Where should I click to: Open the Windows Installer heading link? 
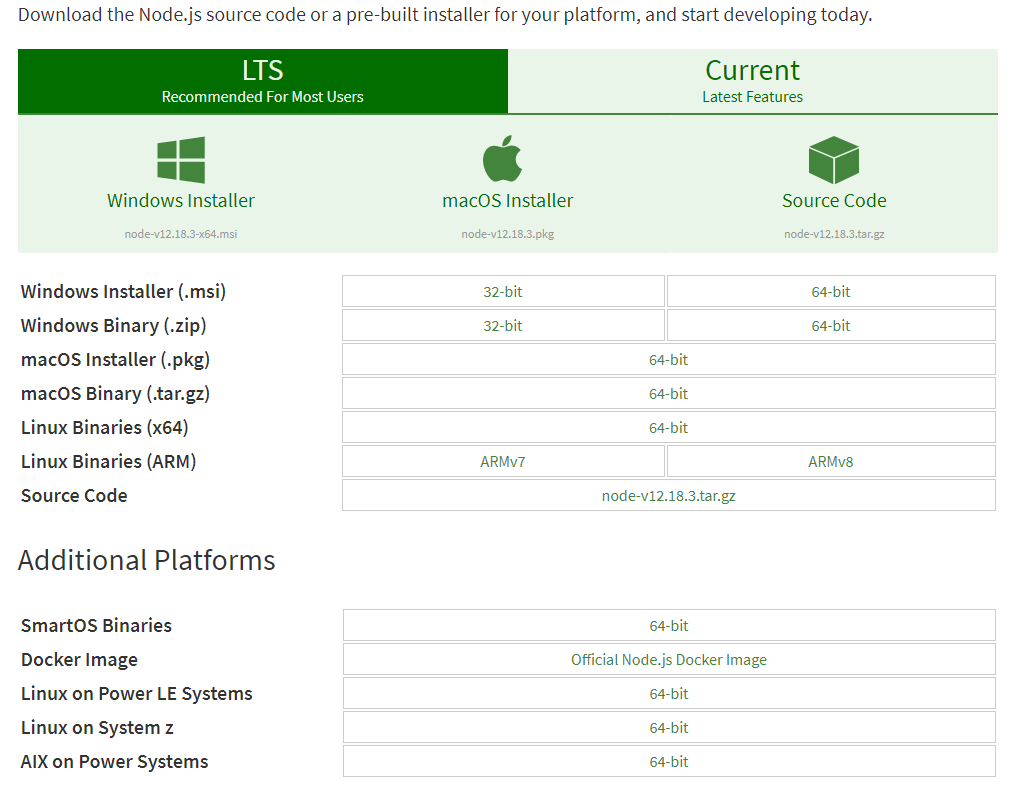click(181, 200)
